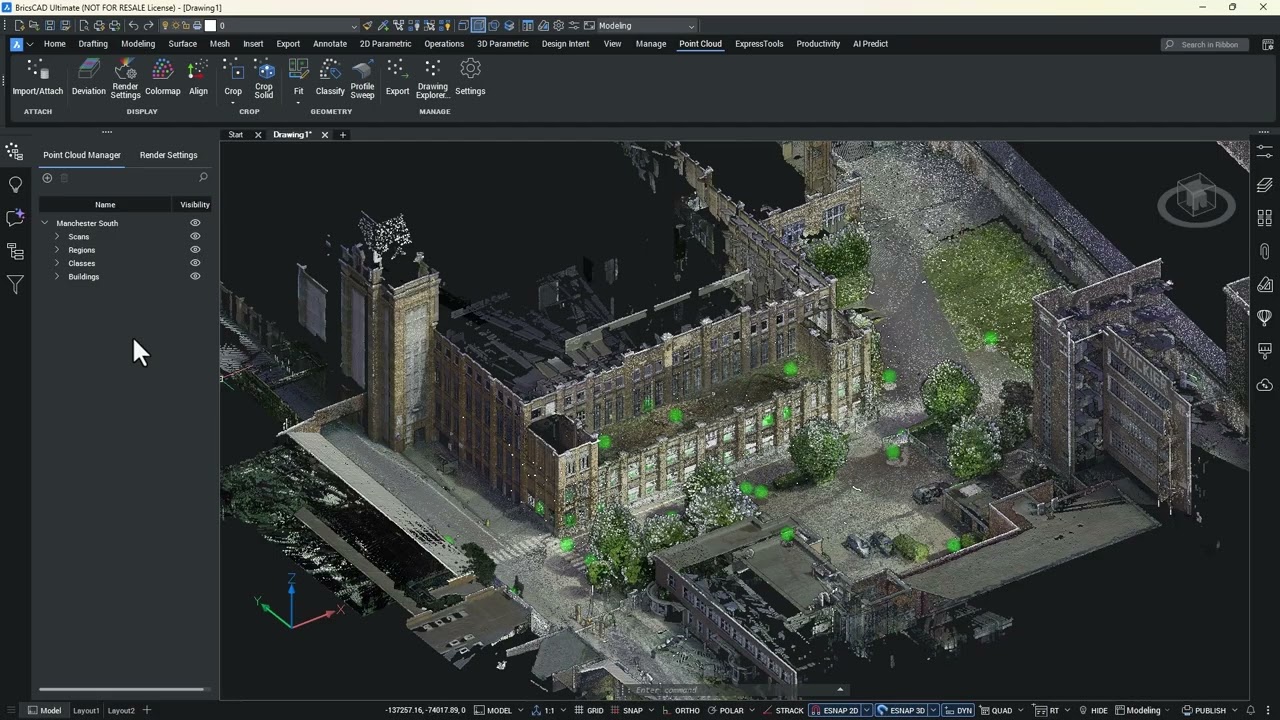
Task: Open the Layout1 sheet tab
Action: coord(86,711)
